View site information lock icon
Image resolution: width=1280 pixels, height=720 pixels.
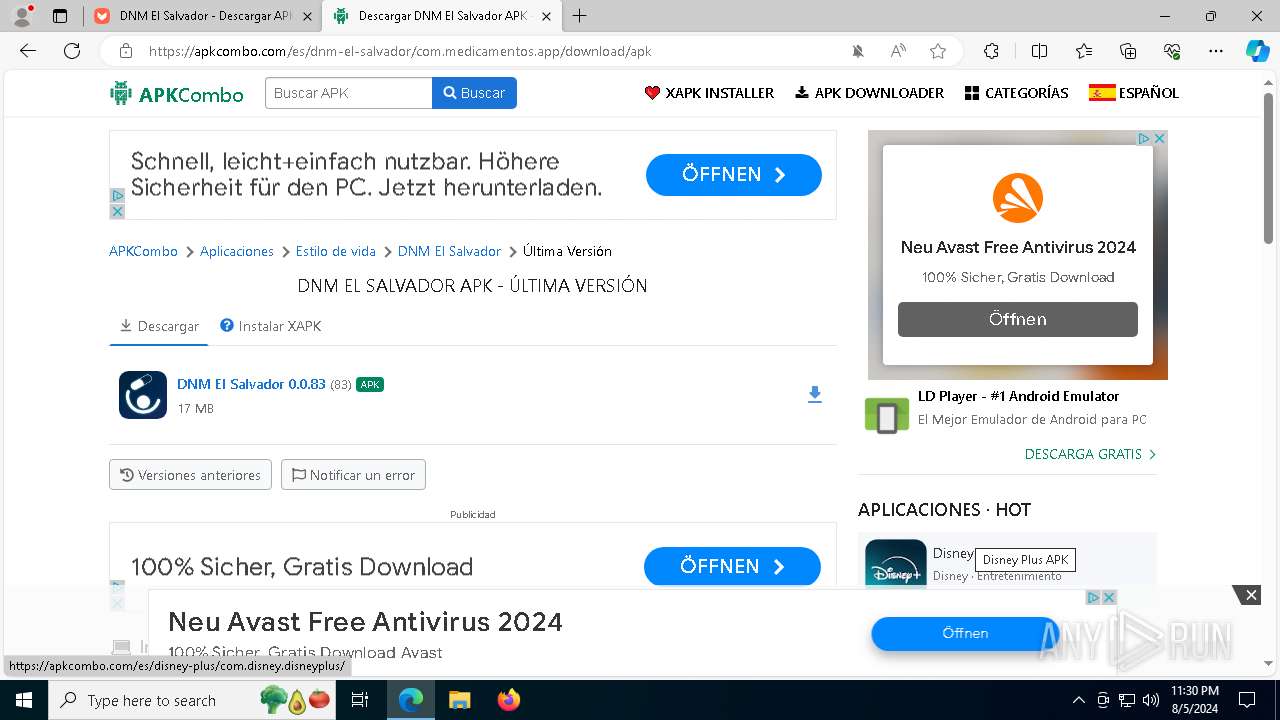point(126,51)
